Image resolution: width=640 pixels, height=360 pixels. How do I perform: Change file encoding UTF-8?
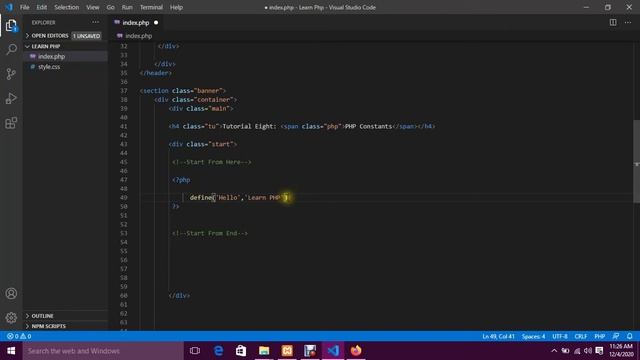point(560,336)
